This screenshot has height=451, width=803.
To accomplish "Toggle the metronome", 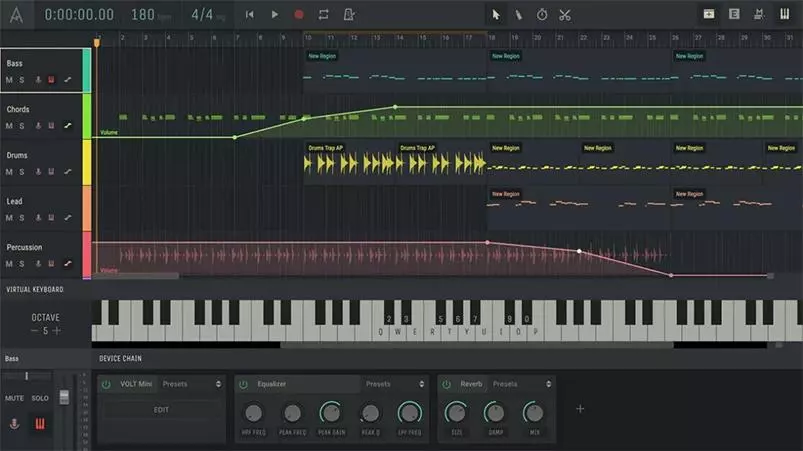I will tap(349, 15).
